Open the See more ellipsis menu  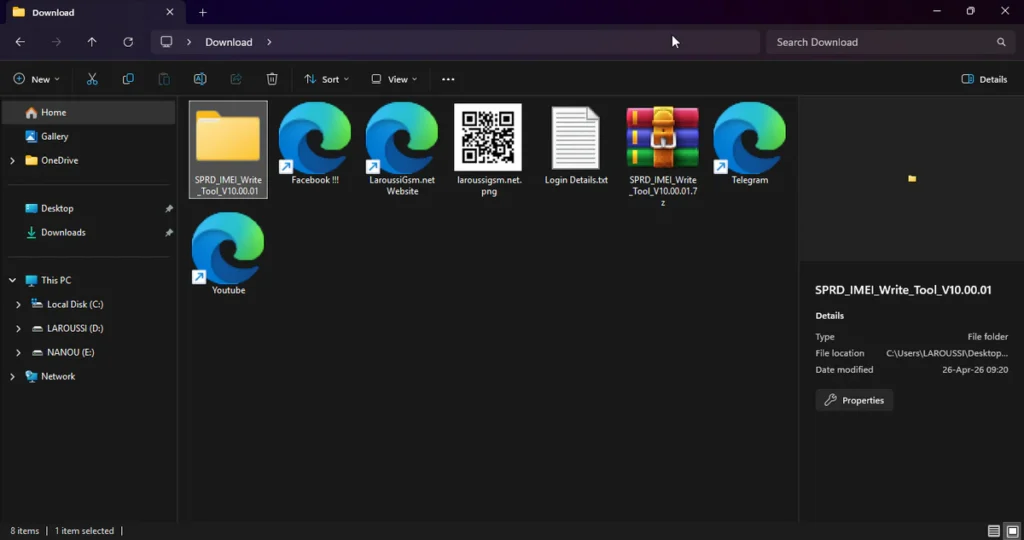click(x=448, y=79)
